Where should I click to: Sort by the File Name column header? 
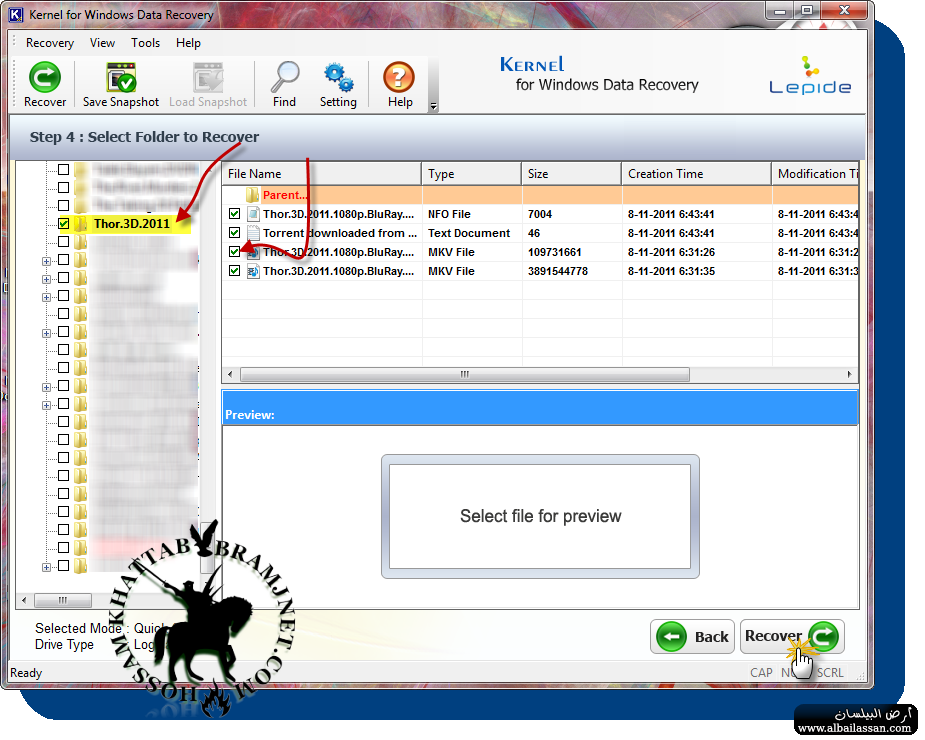tap(322, 173)
